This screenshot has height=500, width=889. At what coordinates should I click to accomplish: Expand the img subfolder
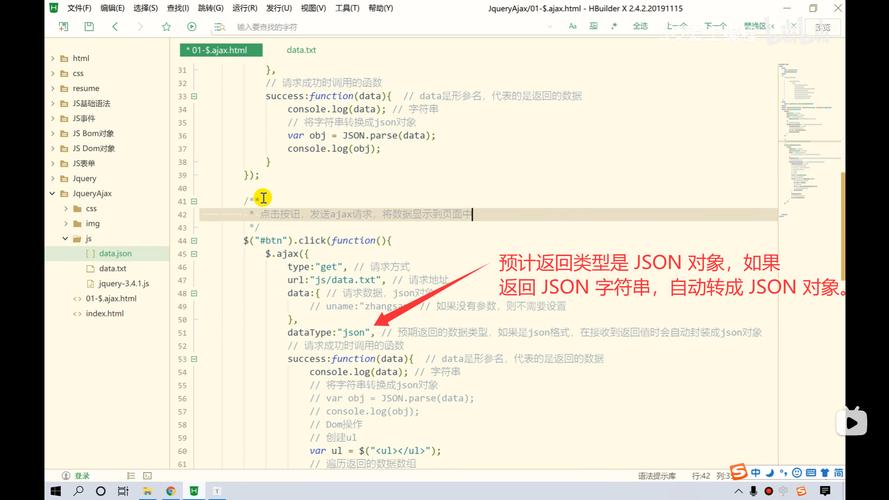(65, 223)
